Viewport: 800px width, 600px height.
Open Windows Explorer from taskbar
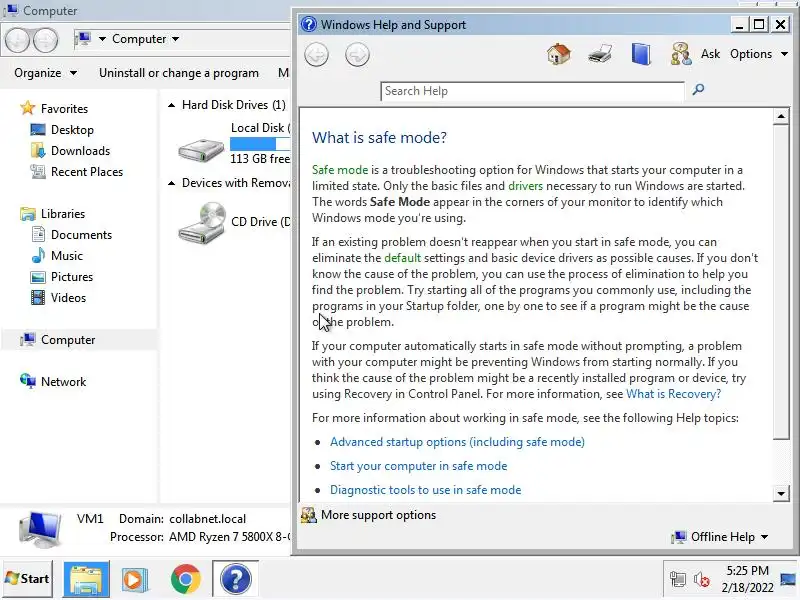tap(86, 579)
